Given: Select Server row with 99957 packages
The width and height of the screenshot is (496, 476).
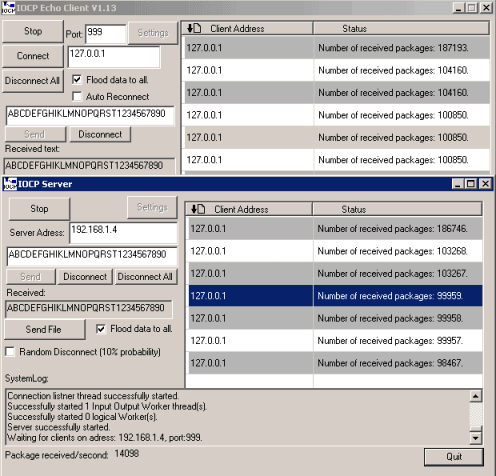Looking at the screenshot, I should (335, 341).
